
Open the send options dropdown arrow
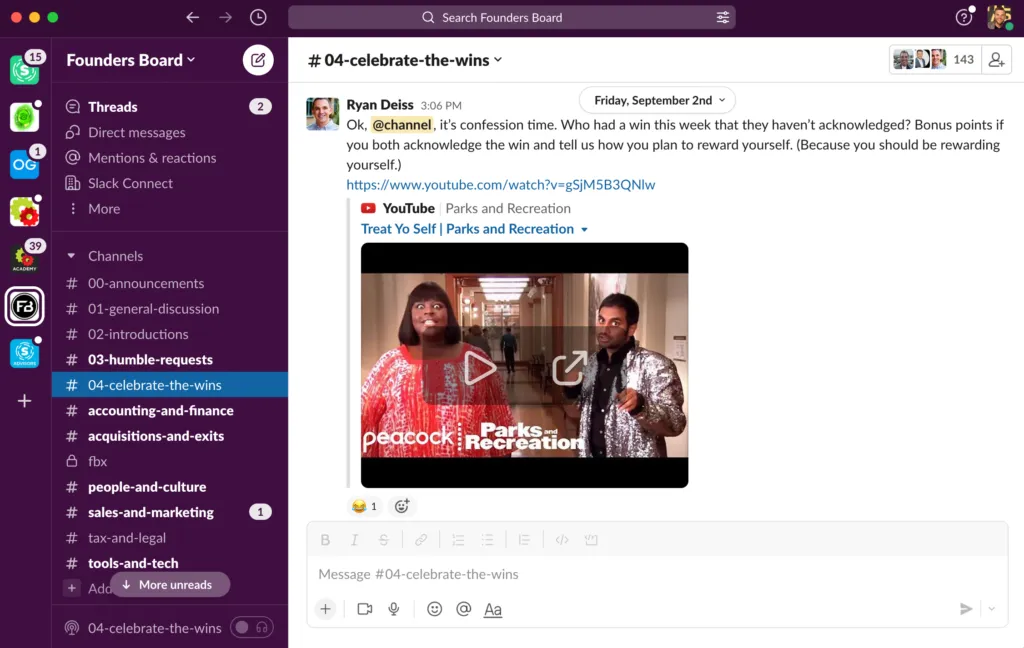[x=991, y=609]
